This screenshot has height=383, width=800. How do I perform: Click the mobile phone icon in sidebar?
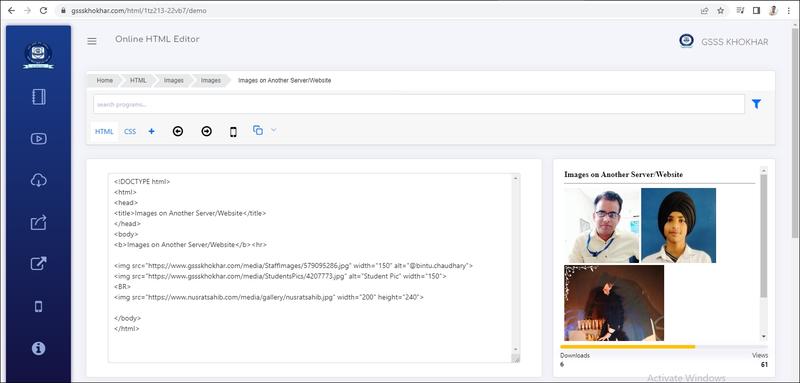(x=38, y=306)
